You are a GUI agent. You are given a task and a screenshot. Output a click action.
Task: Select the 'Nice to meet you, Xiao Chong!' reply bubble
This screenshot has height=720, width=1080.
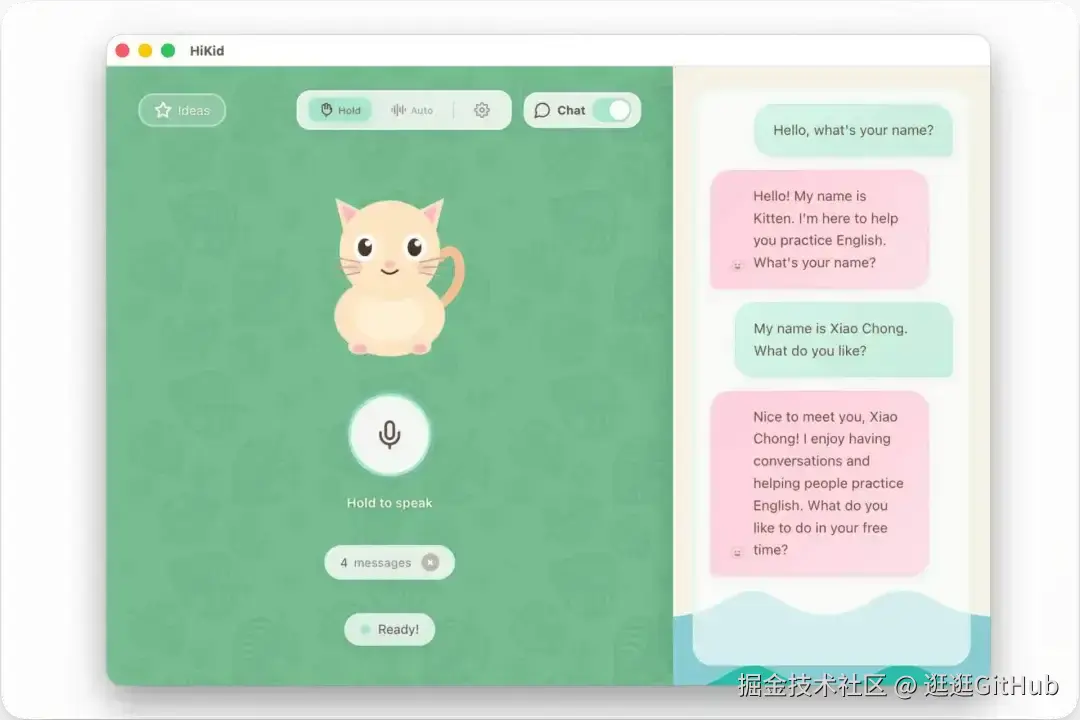click(x=819, y=483)
